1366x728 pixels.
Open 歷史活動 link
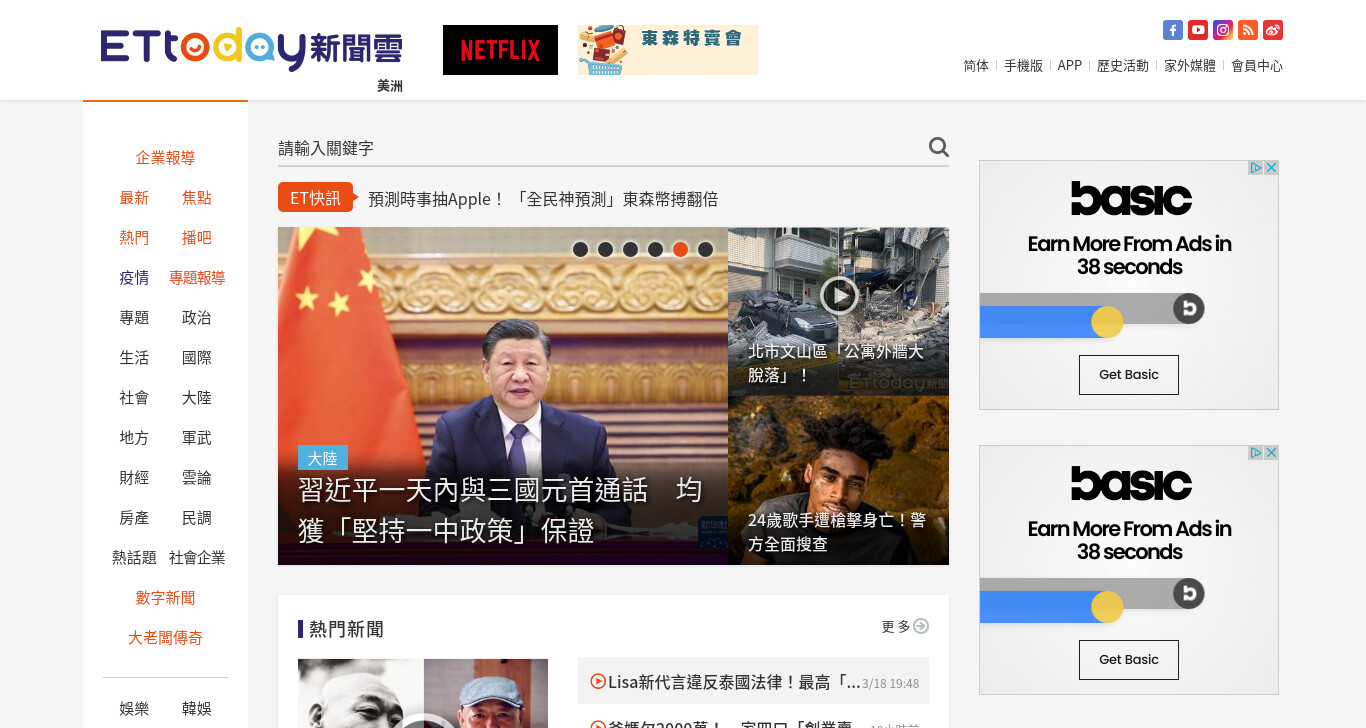(x=1123, y=66)
